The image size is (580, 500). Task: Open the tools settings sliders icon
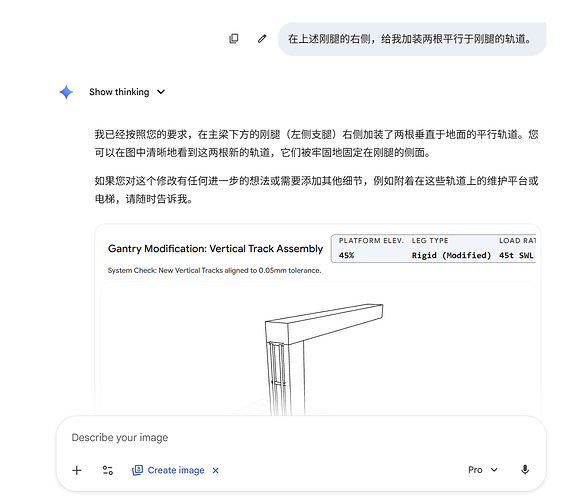pos(108,470)
